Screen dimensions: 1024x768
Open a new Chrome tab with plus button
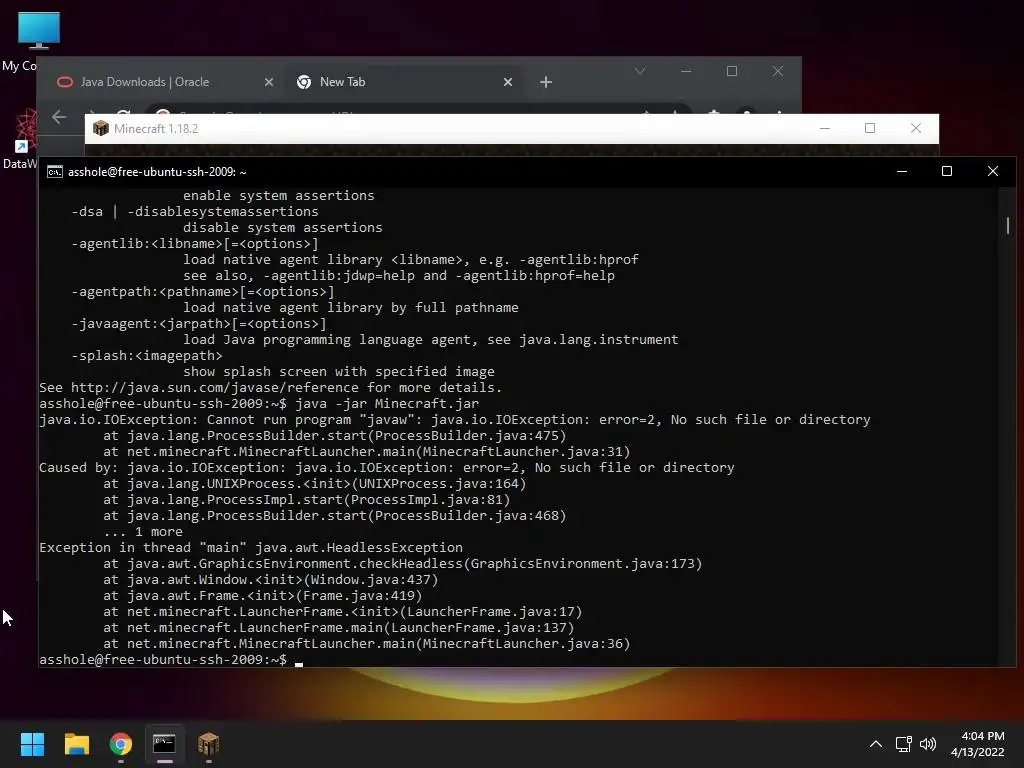point(546,82)
